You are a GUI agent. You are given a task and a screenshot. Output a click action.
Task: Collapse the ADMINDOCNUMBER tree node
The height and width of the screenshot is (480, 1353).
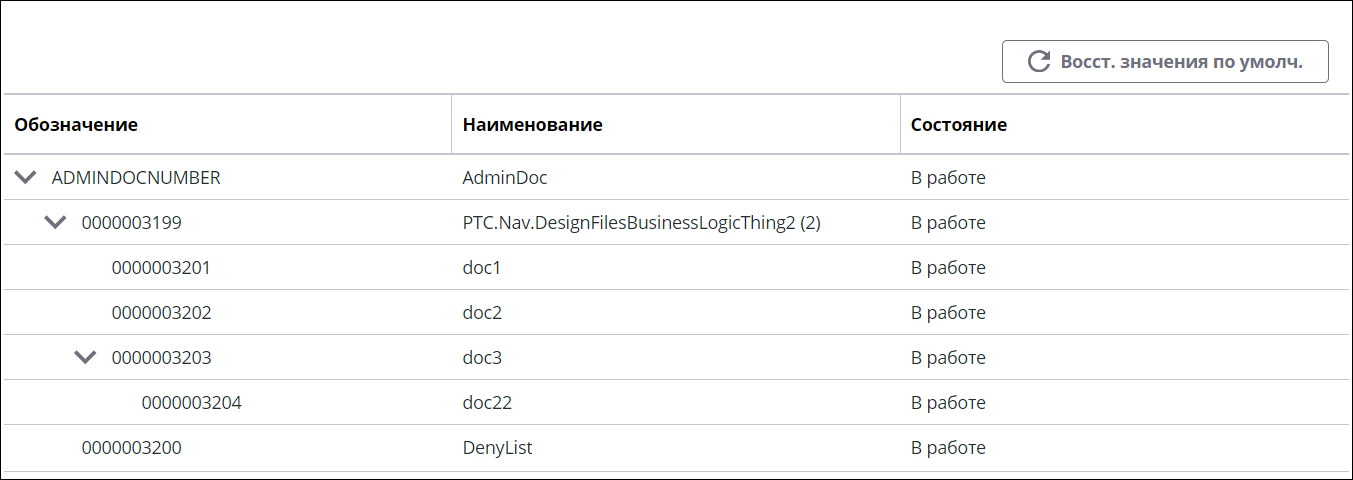click(x=27, y=178)
